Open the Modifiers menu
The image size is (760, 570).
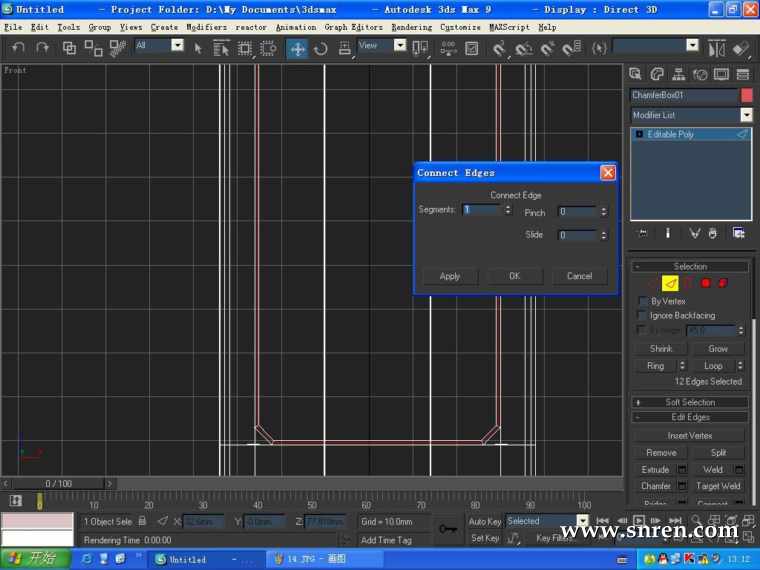[206, 27]
